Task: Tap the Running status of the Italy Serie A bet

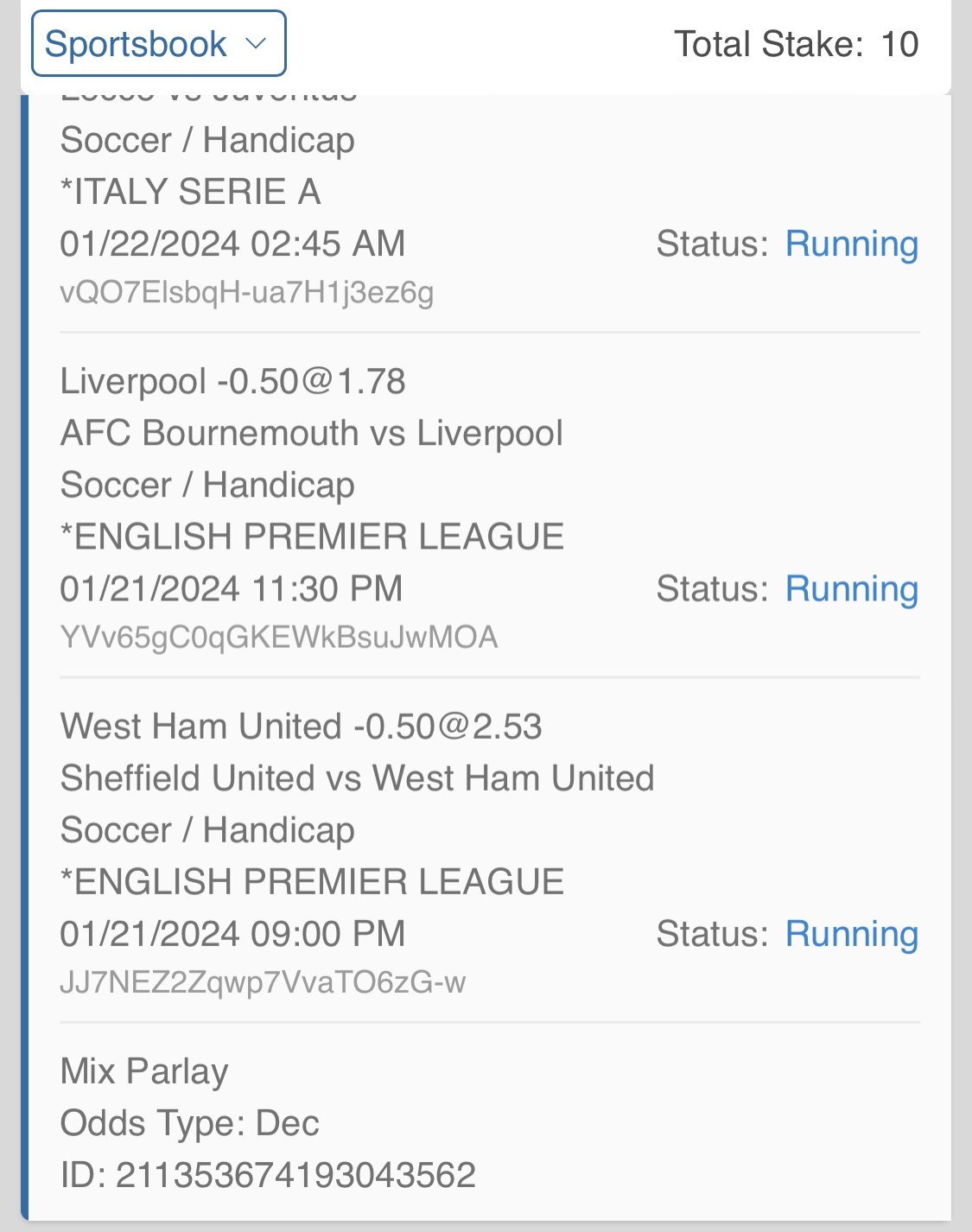Action: pos(851,244)
